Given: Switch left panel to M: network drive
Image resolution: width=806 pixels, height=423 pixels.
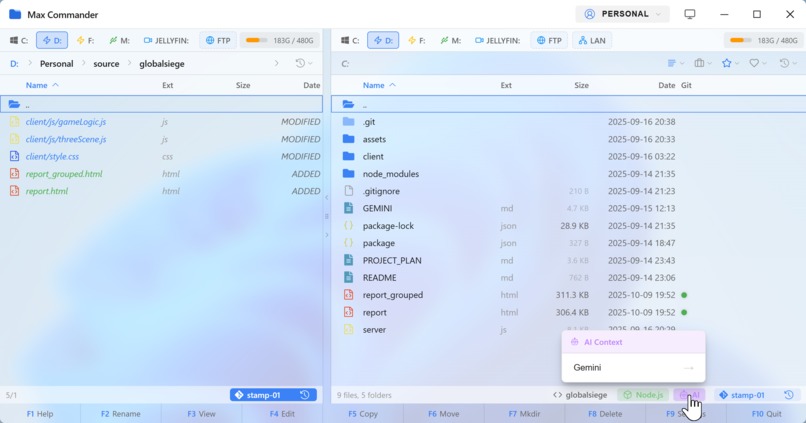Looking at the screenshot, I should [x=119, y=41].
